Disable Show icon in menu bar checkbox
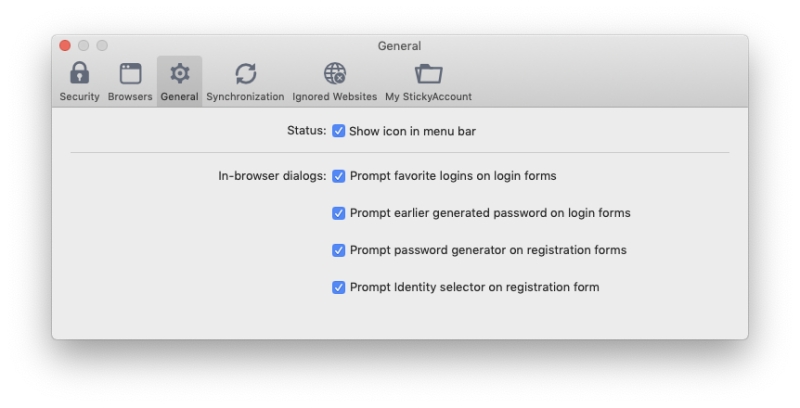Viewport: 800px width, 408px height. 338,131
